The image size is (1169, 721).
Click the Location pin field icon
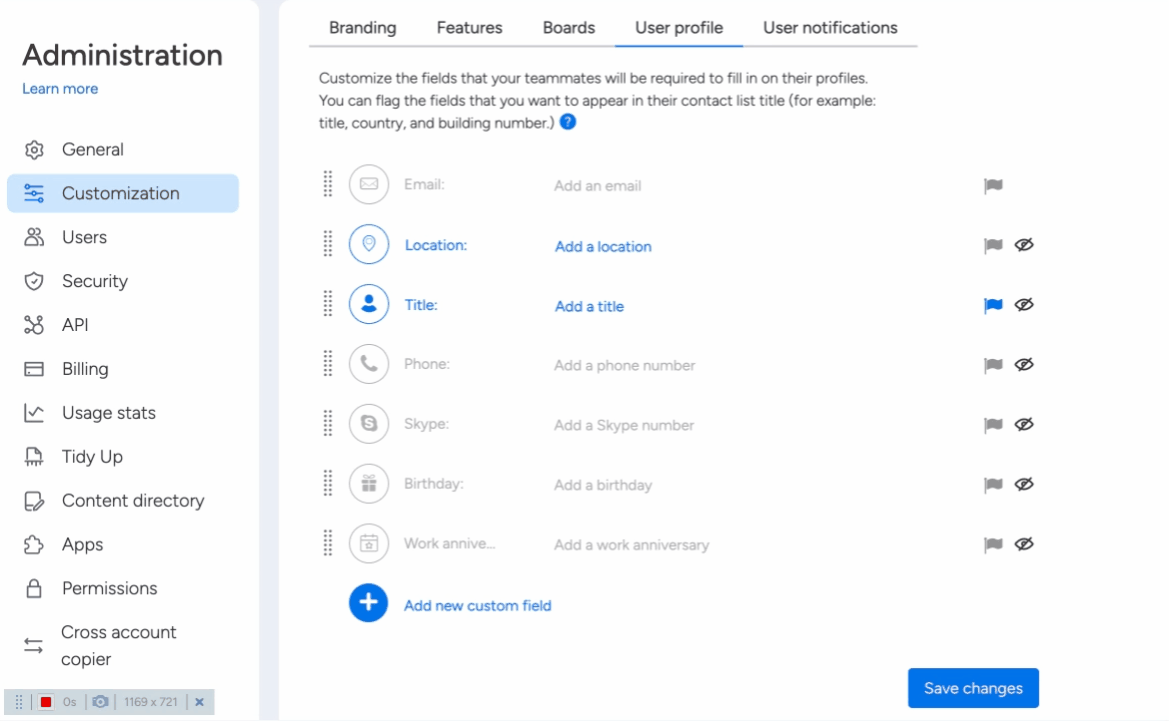(x=369, y=245)
